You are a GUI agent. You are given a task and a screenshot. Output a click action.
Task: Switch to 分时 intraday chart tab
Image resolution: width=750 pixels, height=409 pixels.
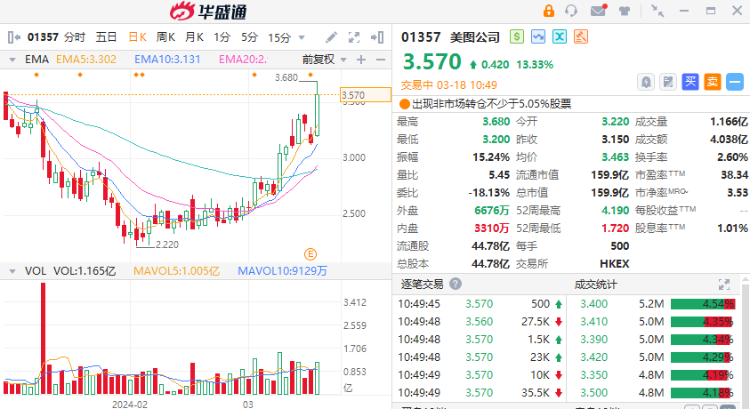74,37
